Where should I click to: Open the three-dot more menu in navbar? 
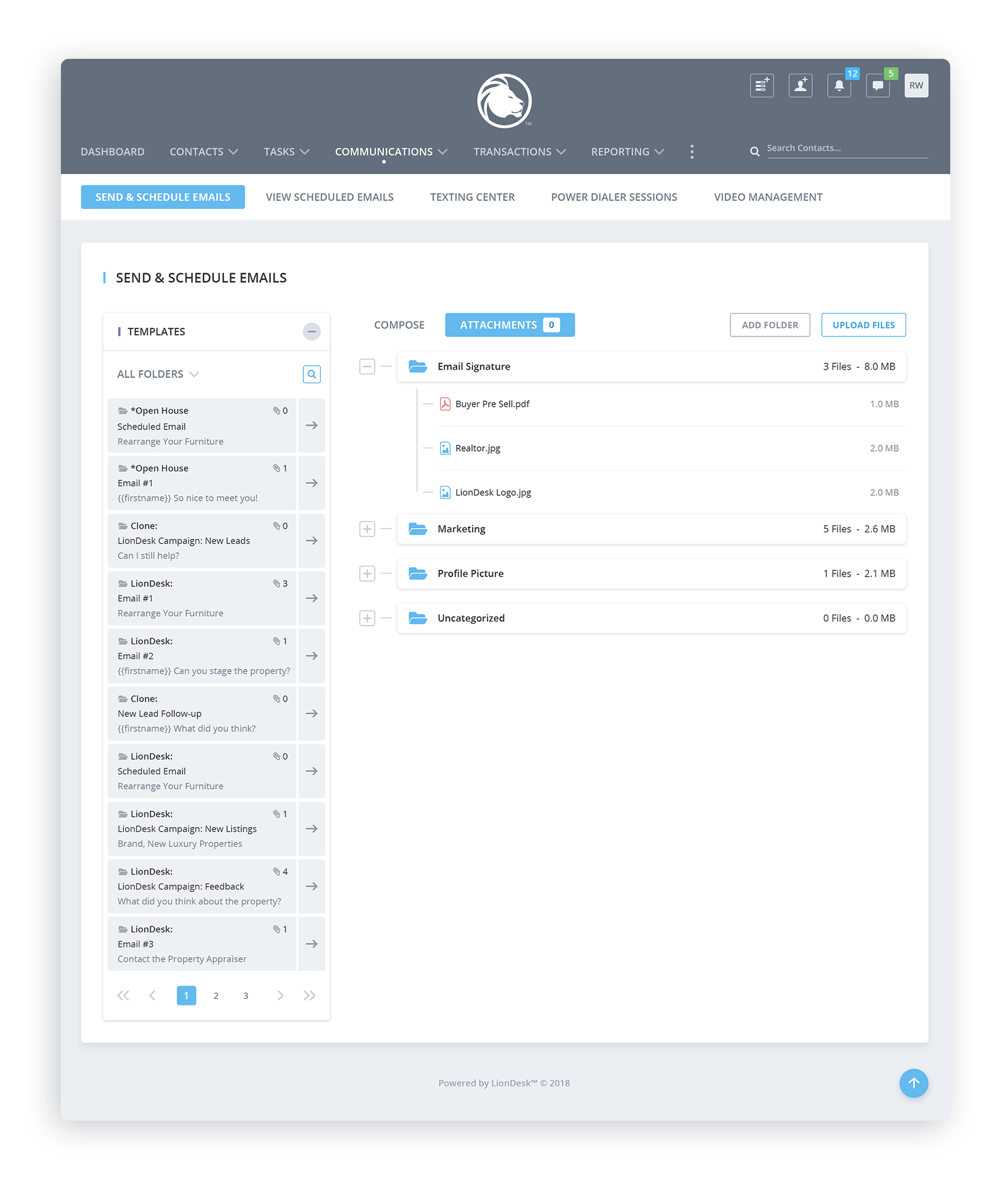(691, 152)
